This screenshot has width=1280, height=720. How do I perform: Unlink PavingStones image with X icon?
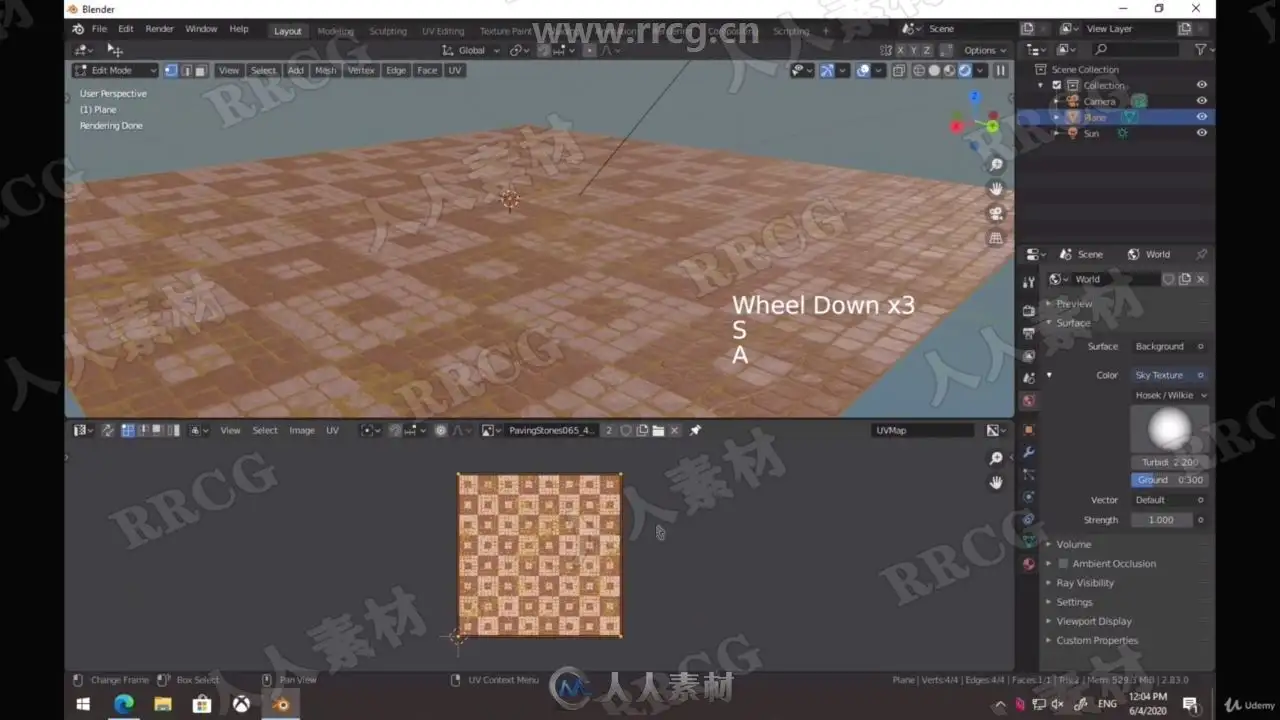pos(674,431)
